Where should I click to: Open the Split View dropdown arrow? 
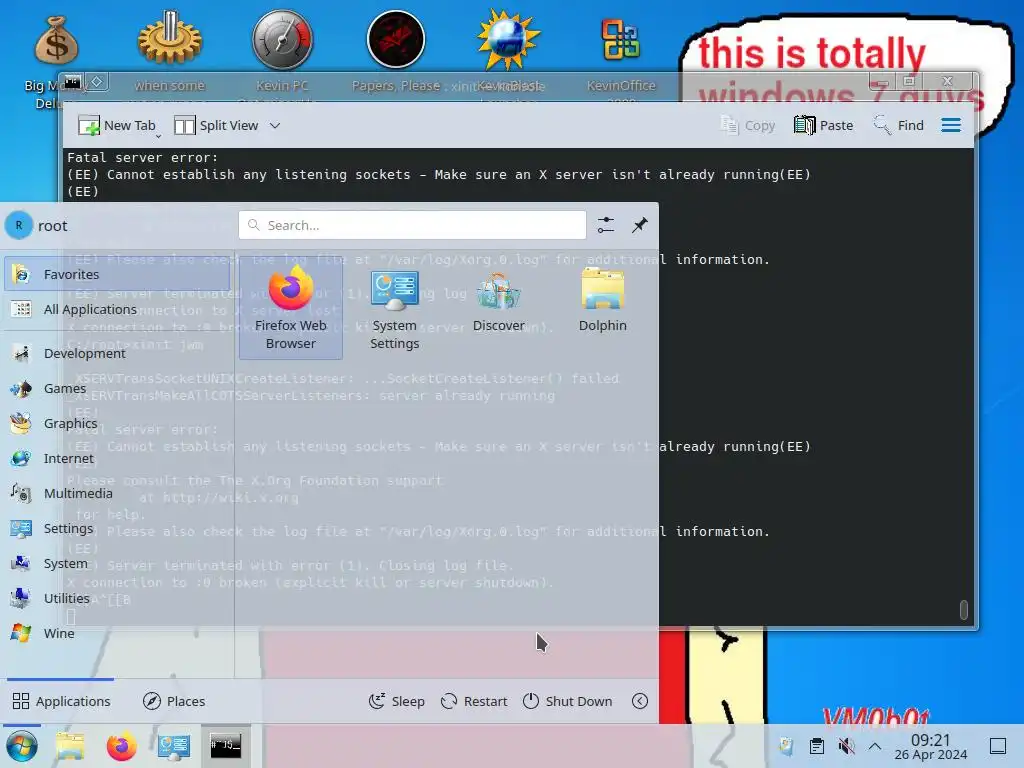point(275,125)
